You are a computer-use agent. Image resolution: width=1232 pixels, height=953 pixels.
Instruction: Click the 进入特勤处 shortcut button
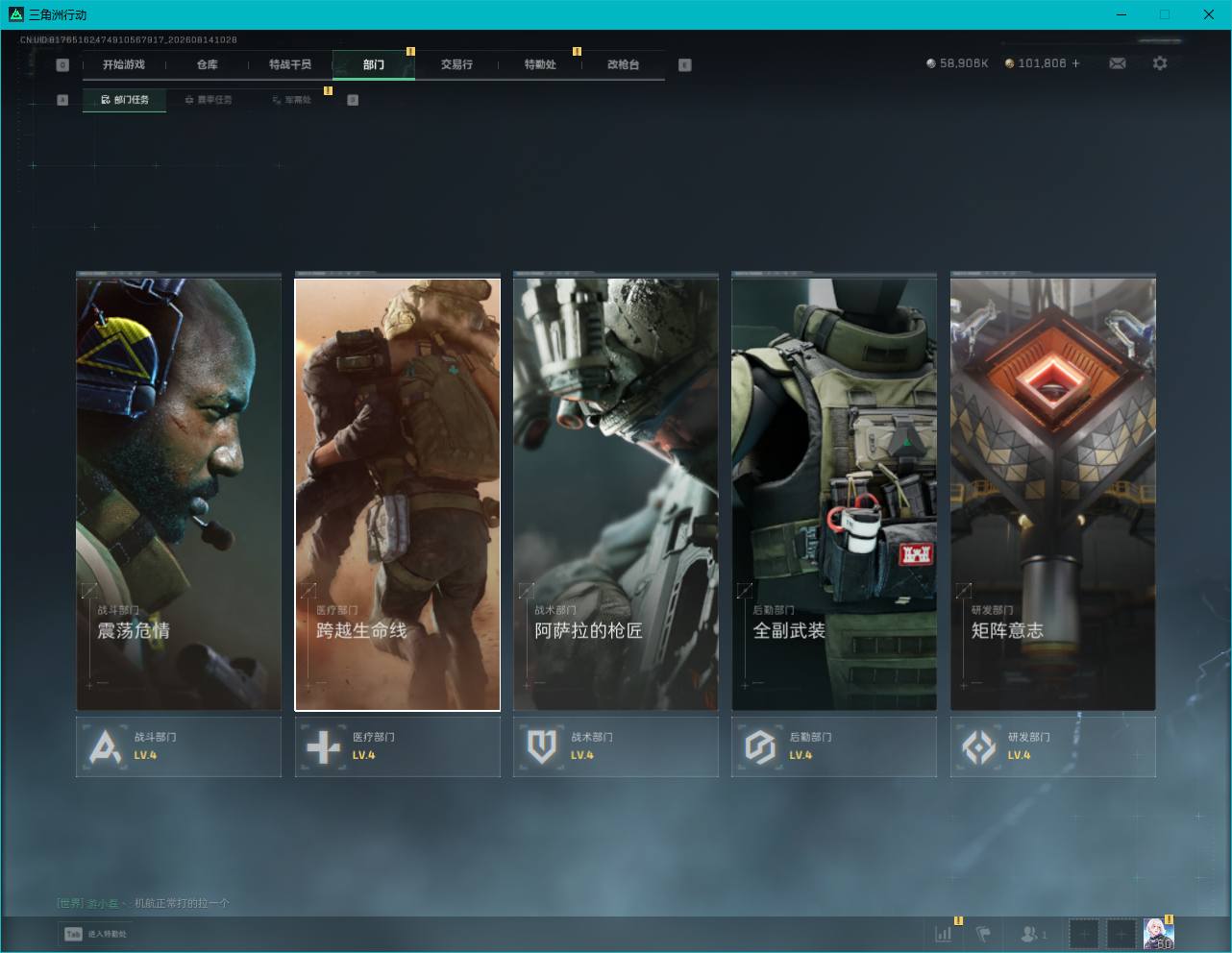coord(95,934)
